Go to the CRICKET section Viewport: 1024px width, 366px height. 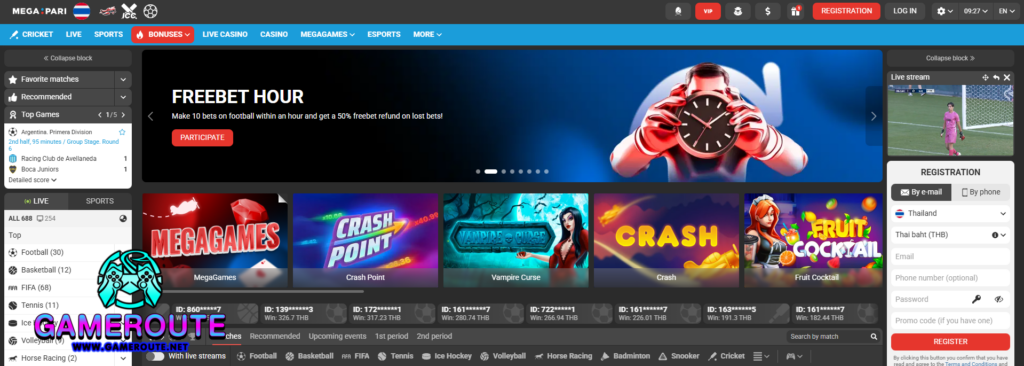31,35
